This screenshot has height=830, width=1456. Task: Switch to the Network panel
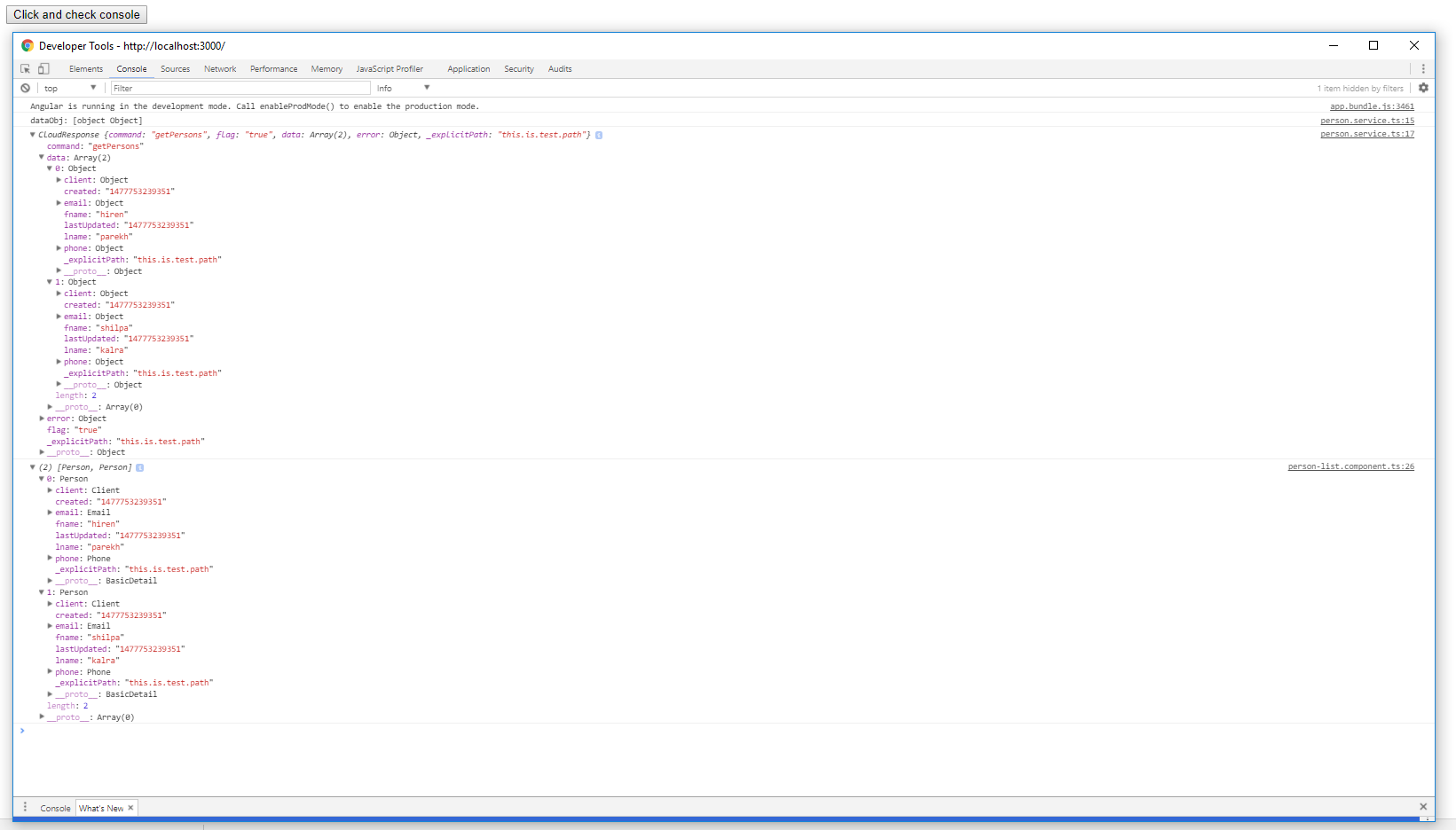tap(219, 68)
